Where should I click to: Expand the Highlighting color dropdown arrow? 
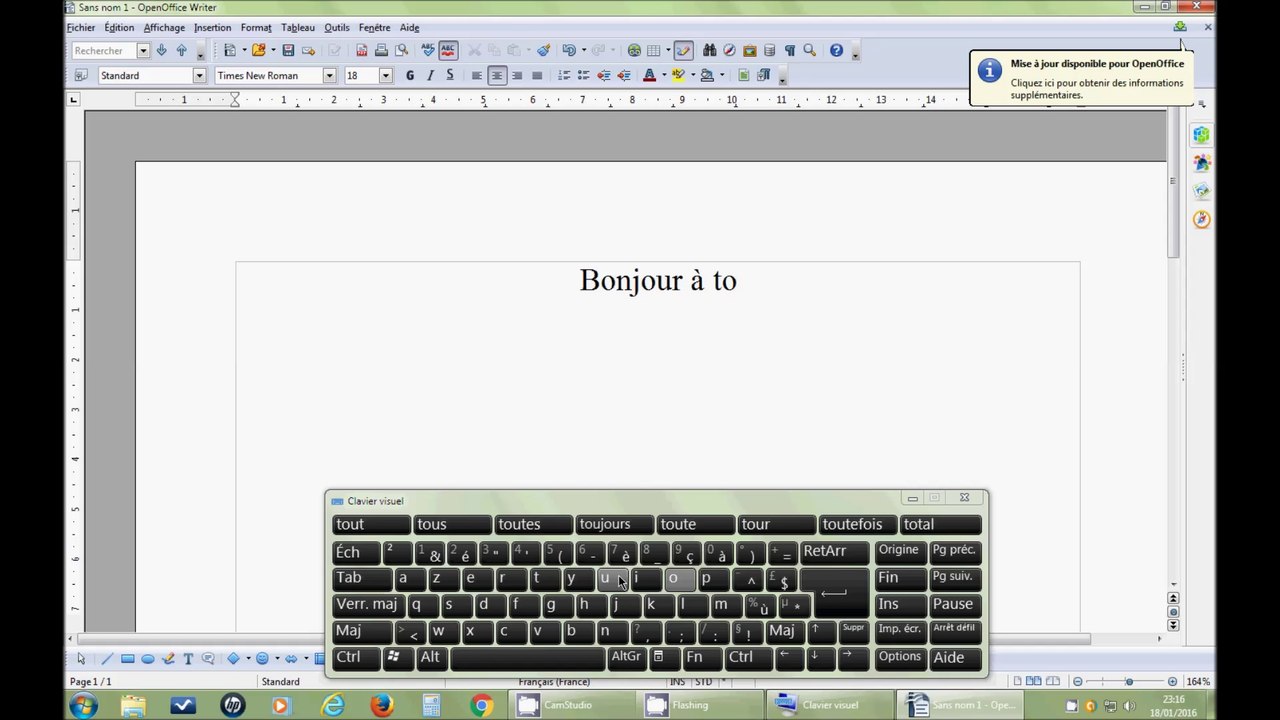click(692, 75)
